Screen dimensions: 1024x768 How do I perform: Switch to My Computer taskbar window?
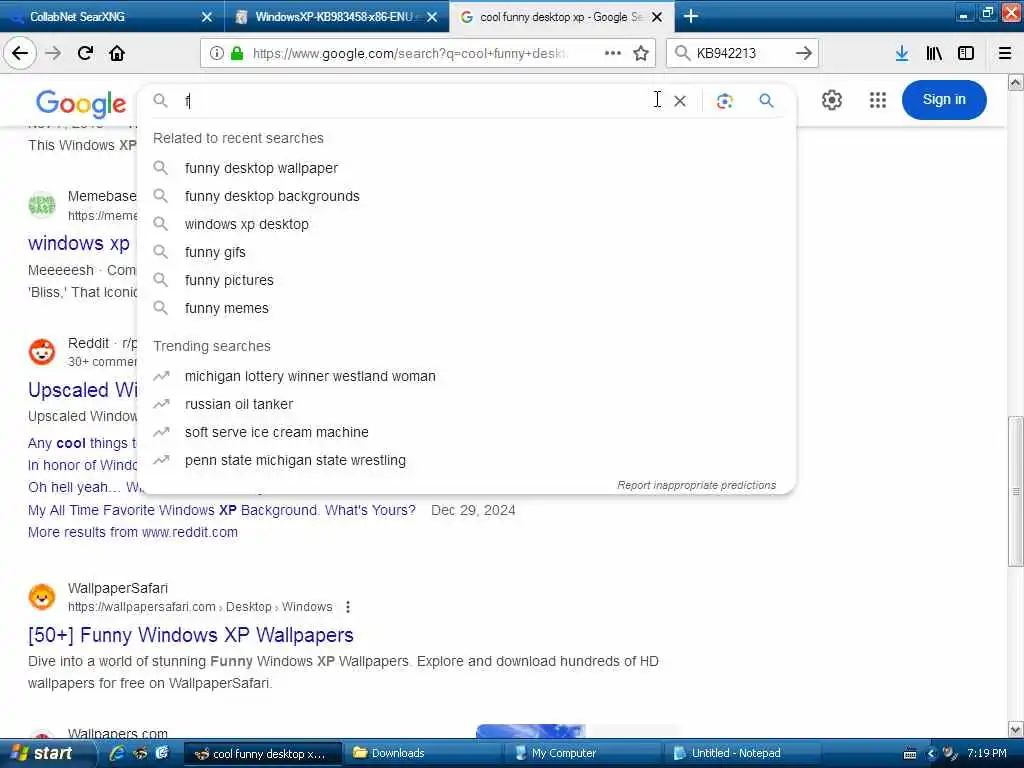tap(583, 753)
